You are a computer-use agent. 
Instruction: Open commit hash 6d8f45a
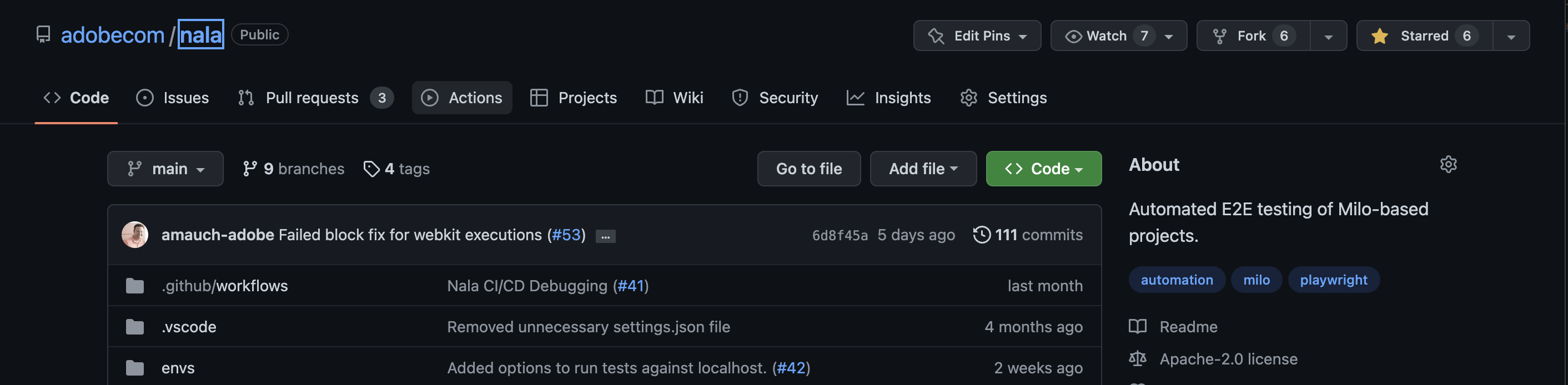840,235
